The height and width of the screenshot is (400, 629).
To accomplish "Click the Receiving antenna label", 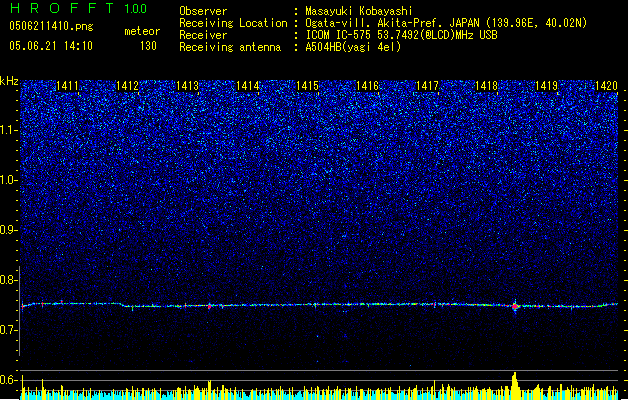I will pyautogui.click(x=230, y=47).
